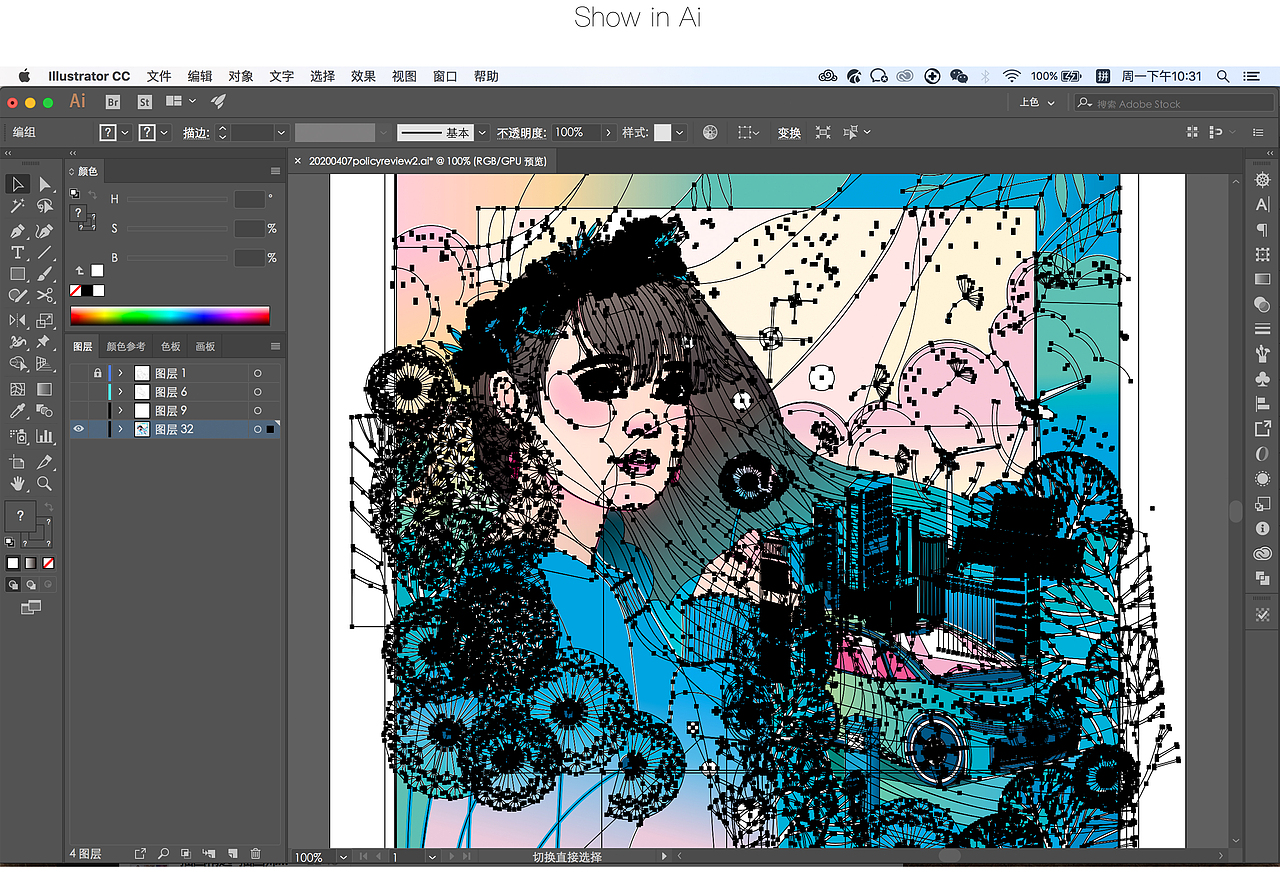Expand layer 图层 32 contents
The width and height of the screenshot is (1280, 878).
pyautogui.click(x=121, y=429)
